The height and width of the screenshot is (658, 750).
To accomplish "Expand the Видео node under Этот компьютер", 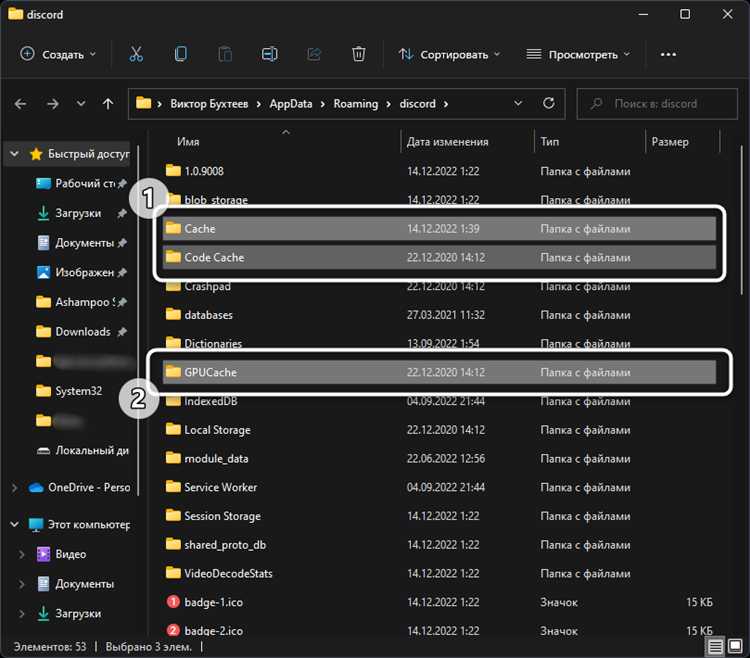I will click(22, 554).
